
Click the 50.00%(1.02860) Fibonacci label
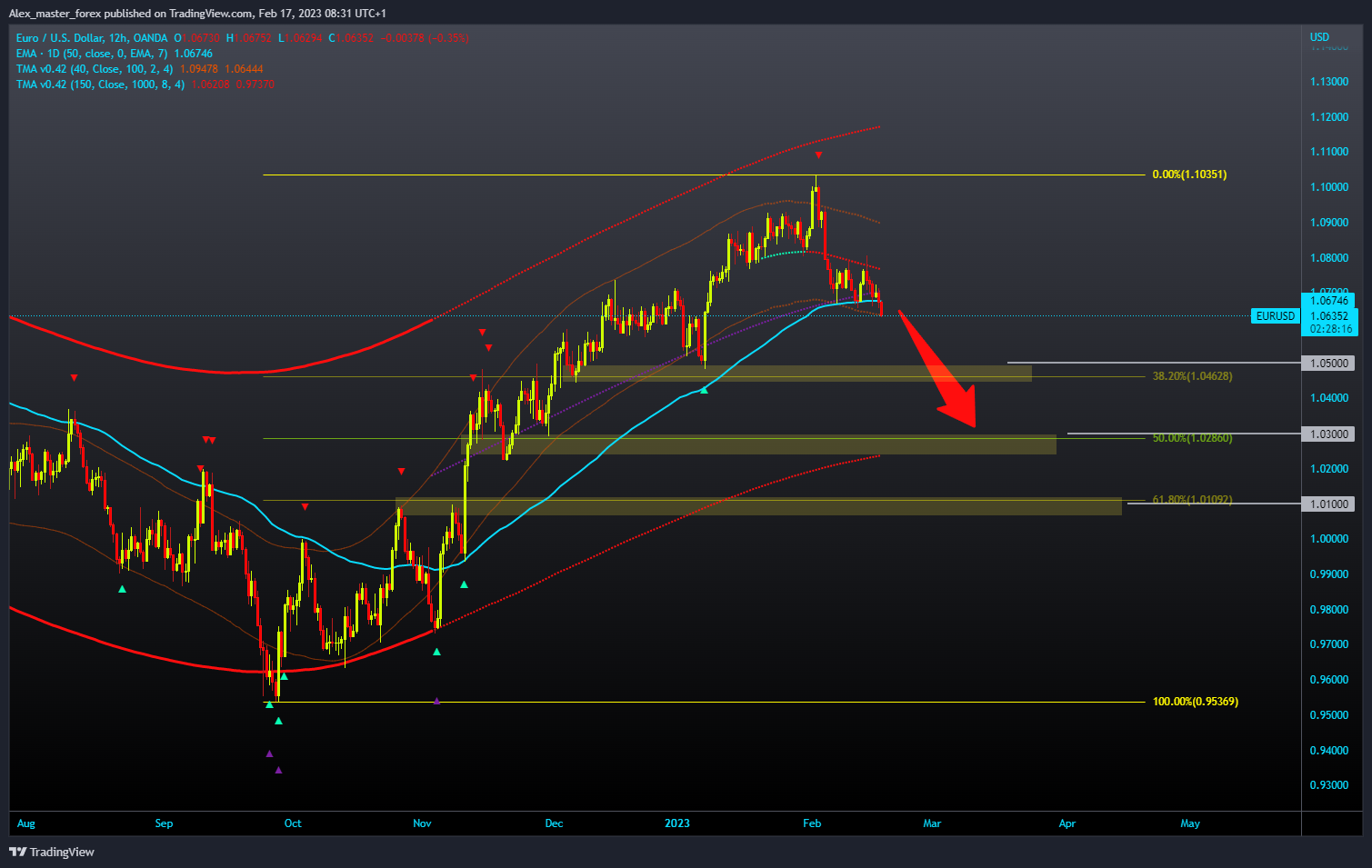click(1192, 438)
